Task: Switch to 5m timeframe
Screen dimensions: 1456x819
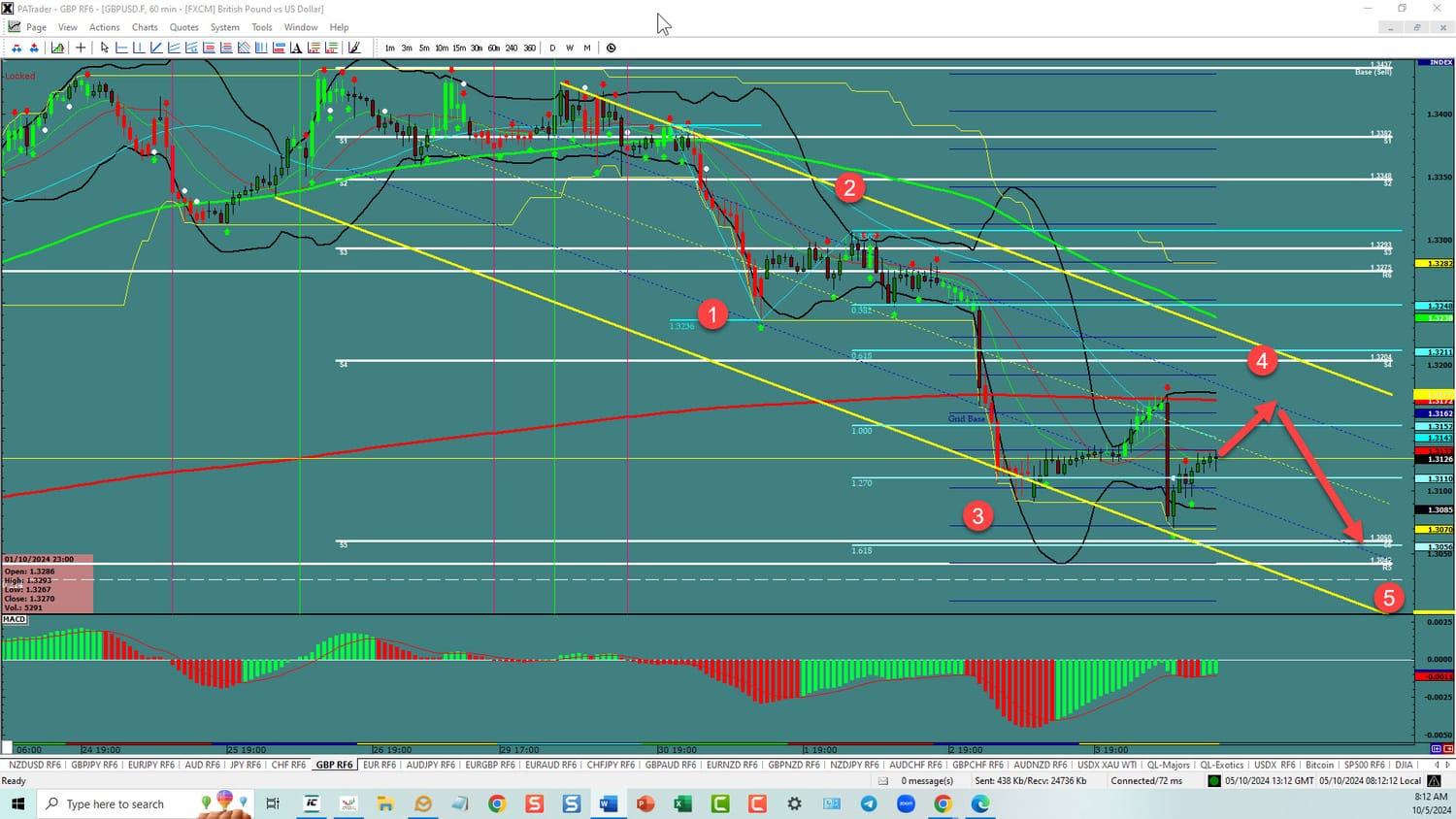Action: click(424, 48)
